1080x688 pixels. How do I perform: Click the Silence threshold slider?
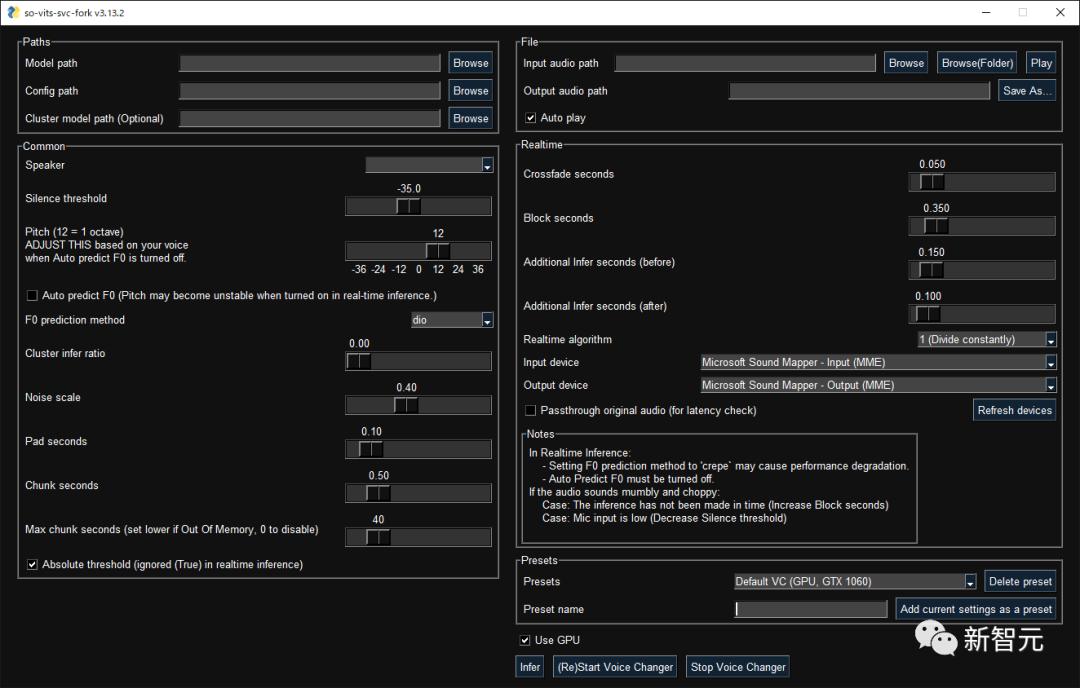coord(418,207)
